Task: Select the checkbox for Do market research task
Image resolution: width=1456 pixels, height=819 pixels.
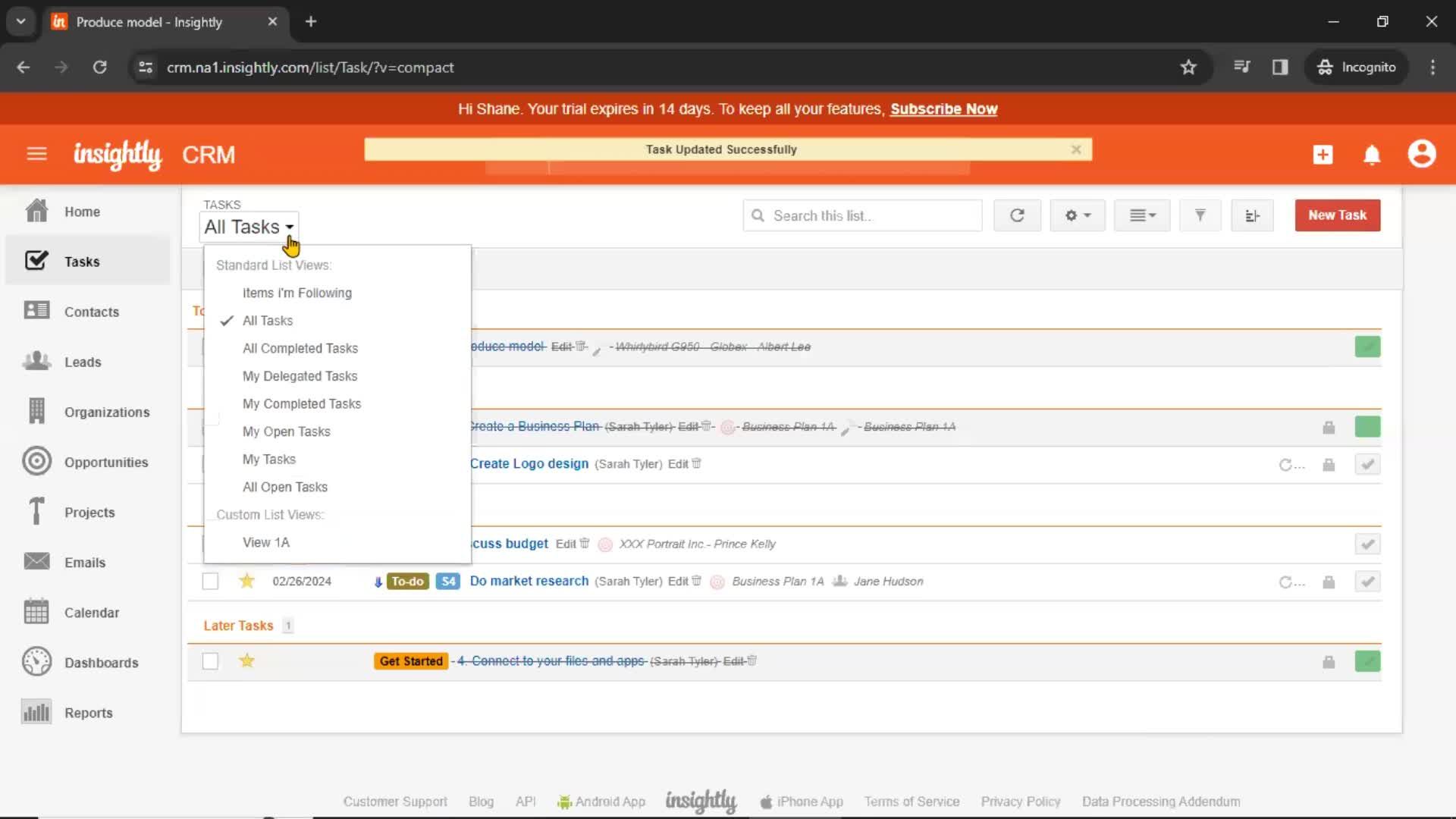Action: [x=210, y=581]
